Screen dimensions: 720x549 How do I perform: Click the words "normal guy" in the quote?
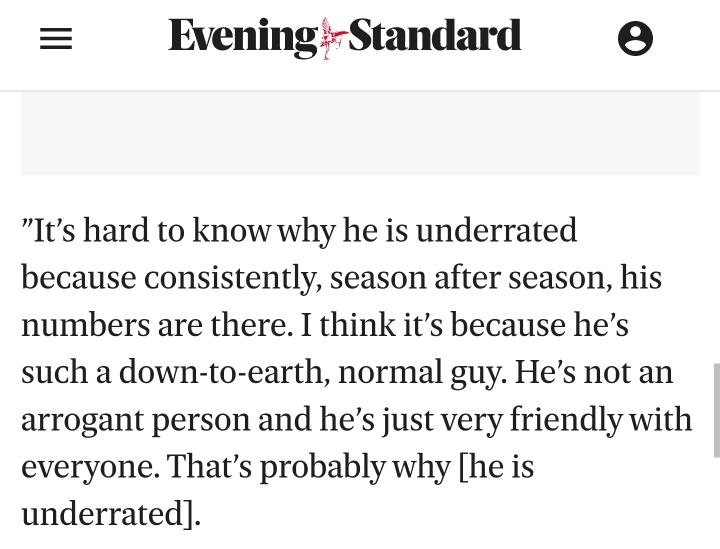(x=422, y=373)
